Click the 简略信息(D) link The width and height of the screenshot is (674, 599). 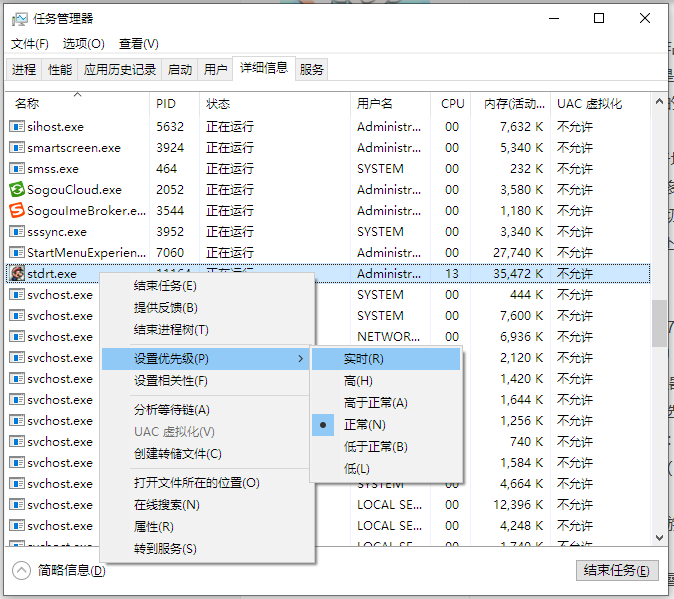coord(72,571)
